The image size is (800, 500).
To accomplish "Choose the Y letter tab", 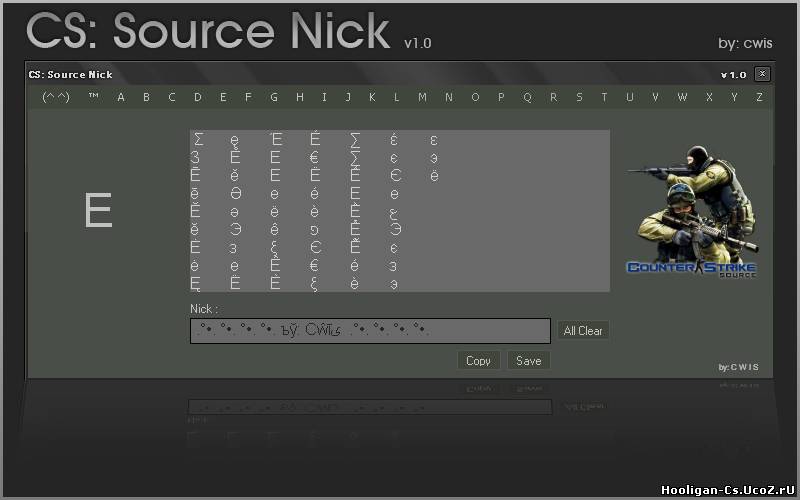I will pyautogui.click(x=735, y=97).
